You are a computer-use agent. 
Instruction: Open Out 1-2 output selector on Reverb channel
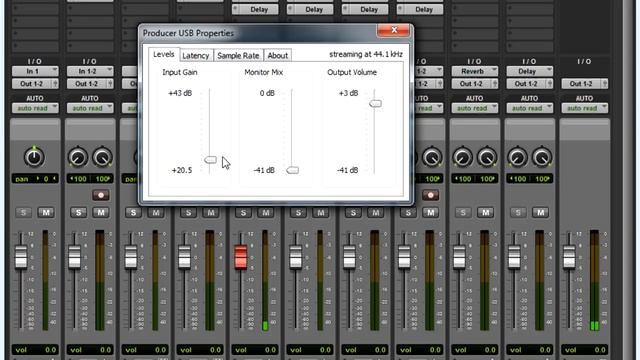475,84
